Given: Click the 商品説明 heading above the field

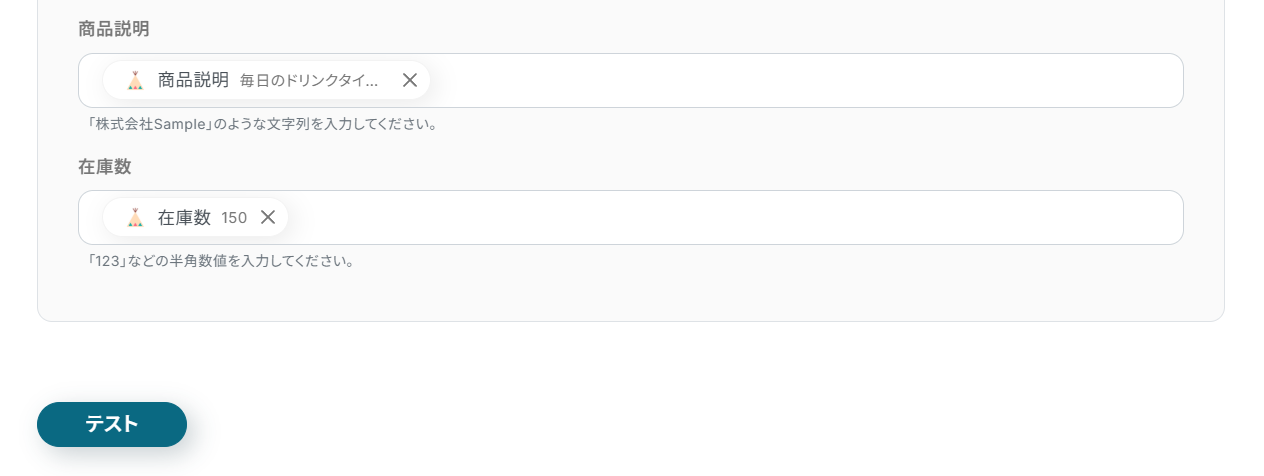Looking at the screenshot, I should tap(114, 29).
